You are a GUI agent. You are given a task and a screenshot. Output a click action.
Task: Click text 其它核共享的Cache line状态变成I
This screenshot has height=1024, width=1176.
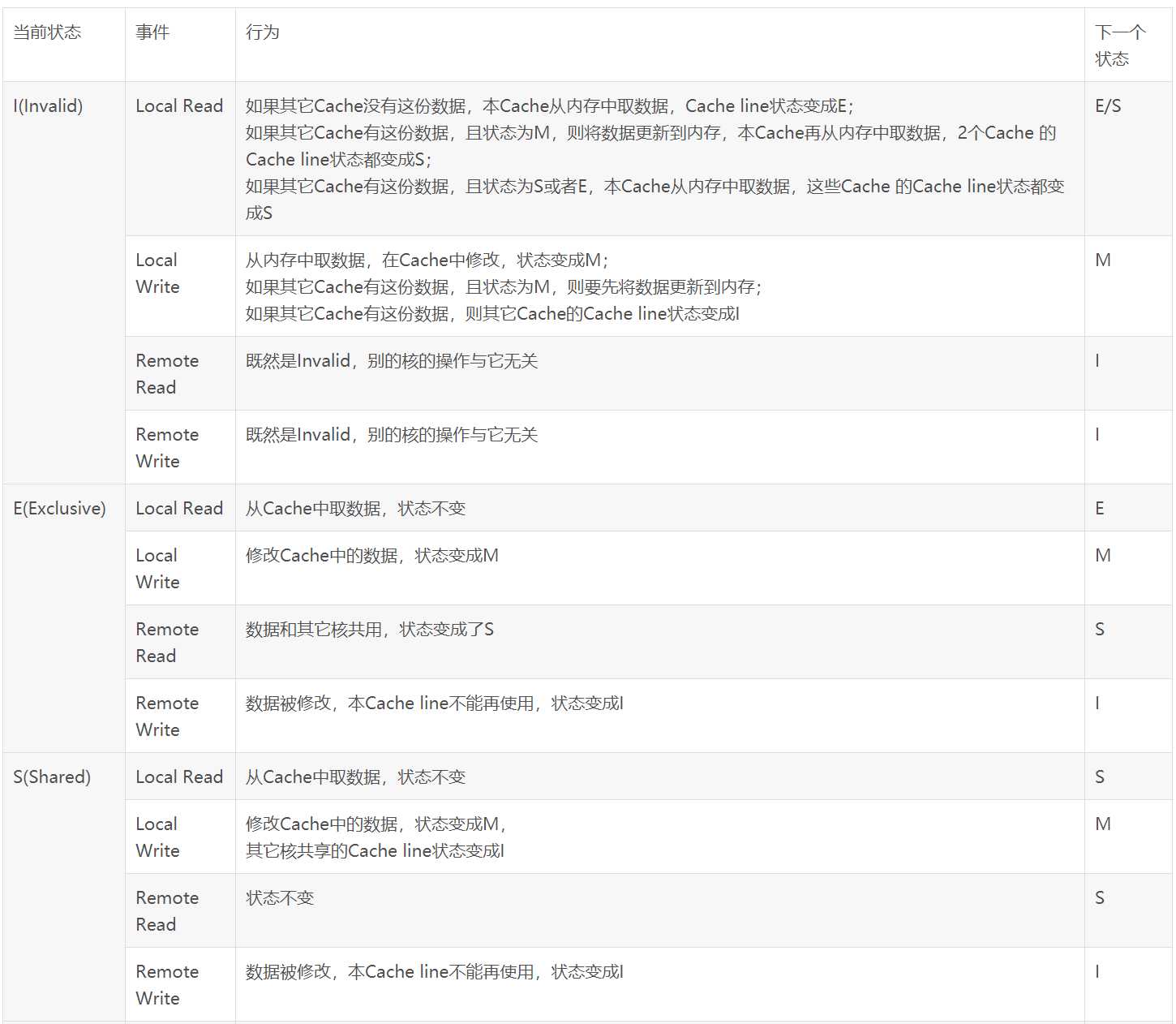[x=376, y=851]
